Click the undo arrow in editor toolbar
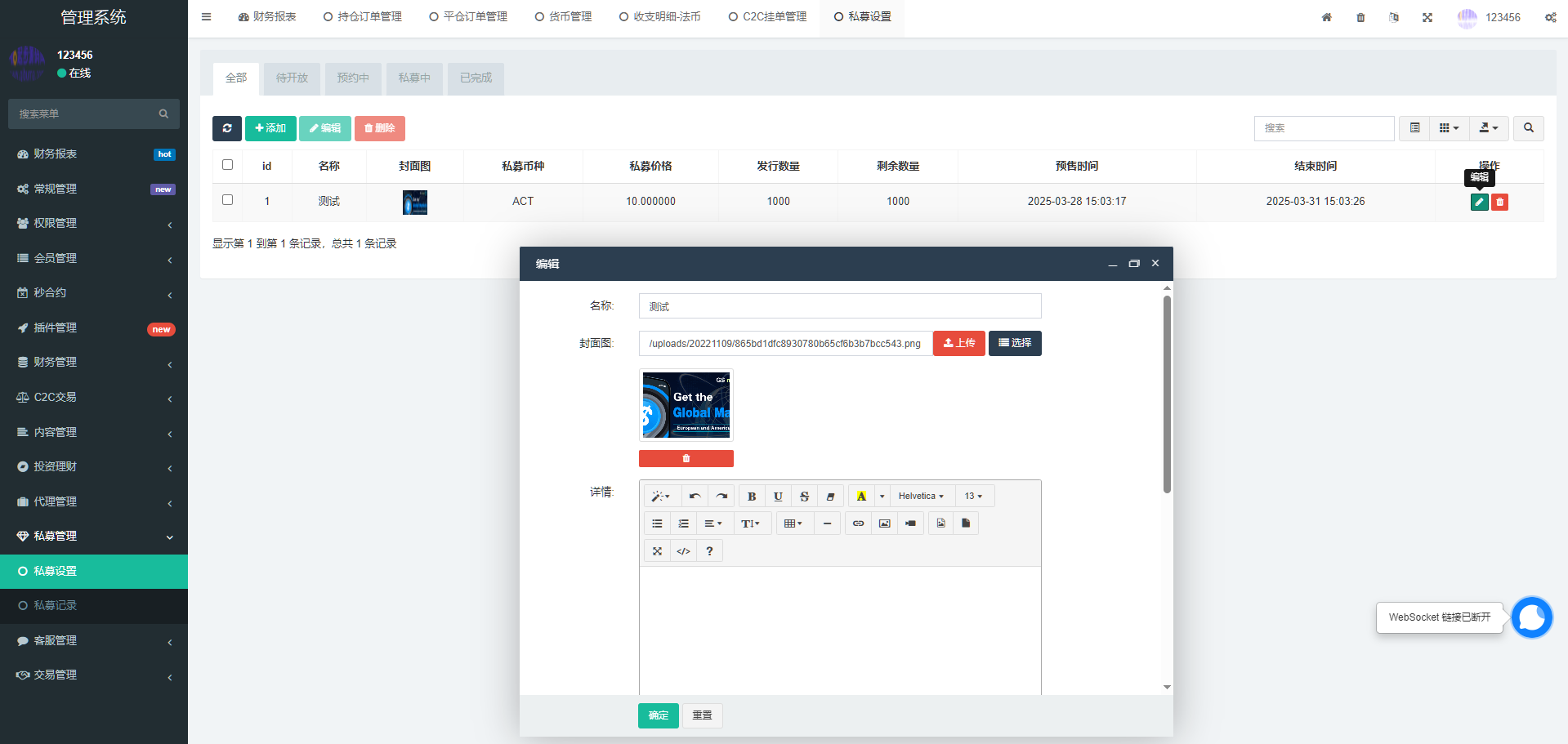1568x744 pixels. tap(695, 497)
